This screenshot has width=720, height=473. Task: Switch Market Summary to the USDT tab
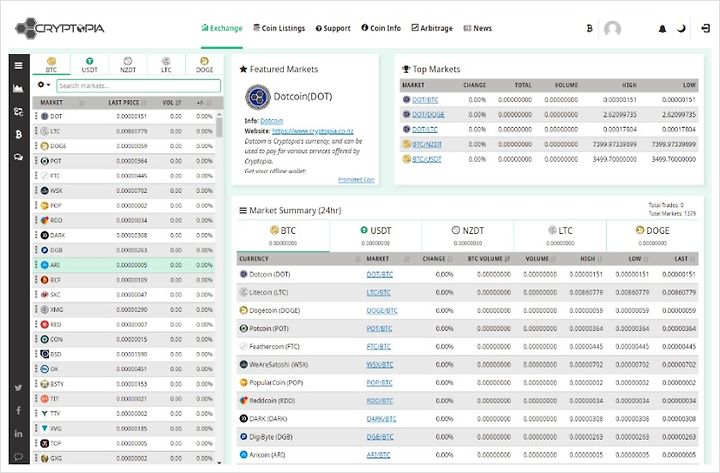tap(376, 236)
